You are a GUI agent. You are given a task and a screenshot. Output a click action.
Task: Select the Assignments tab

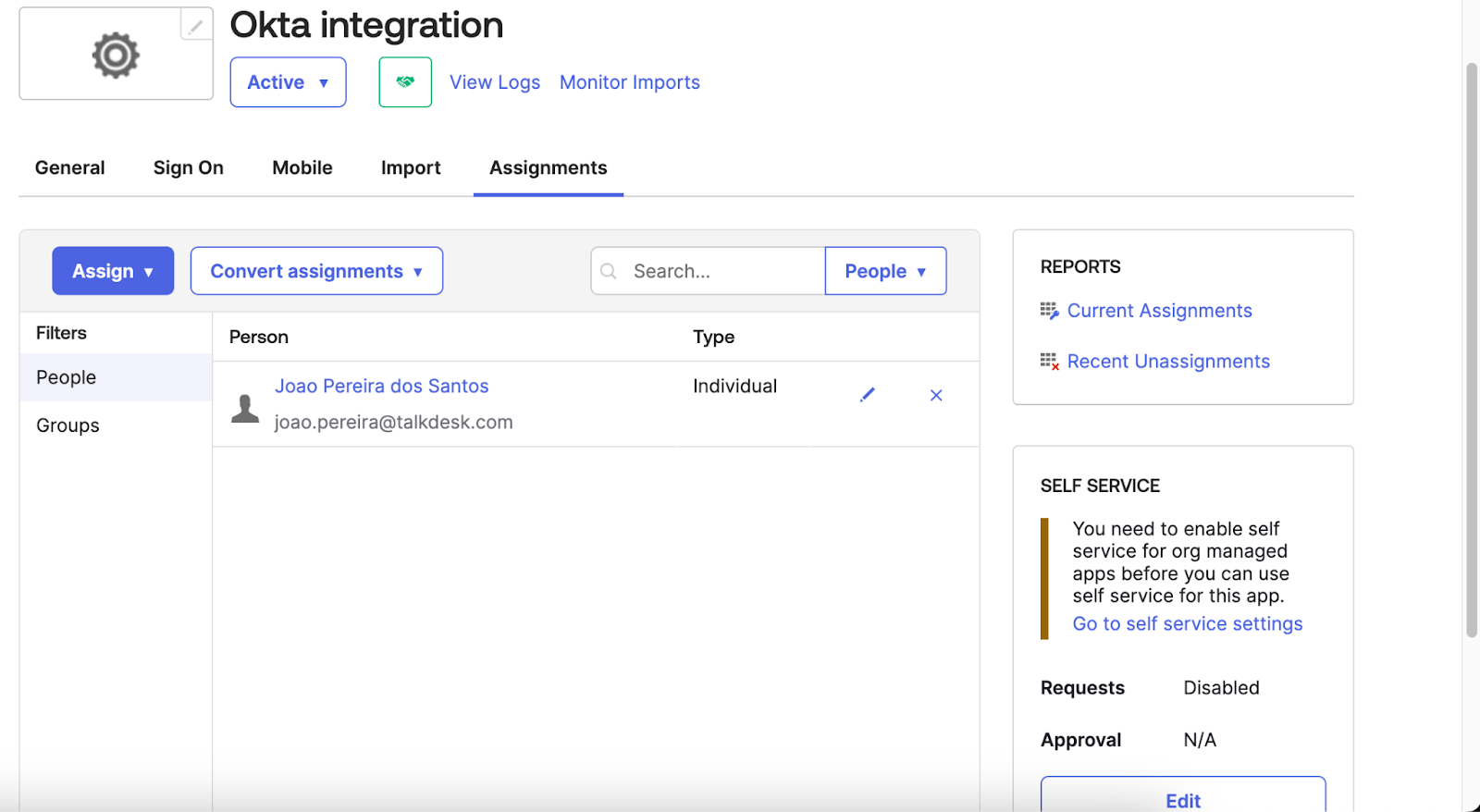point(549,167)
